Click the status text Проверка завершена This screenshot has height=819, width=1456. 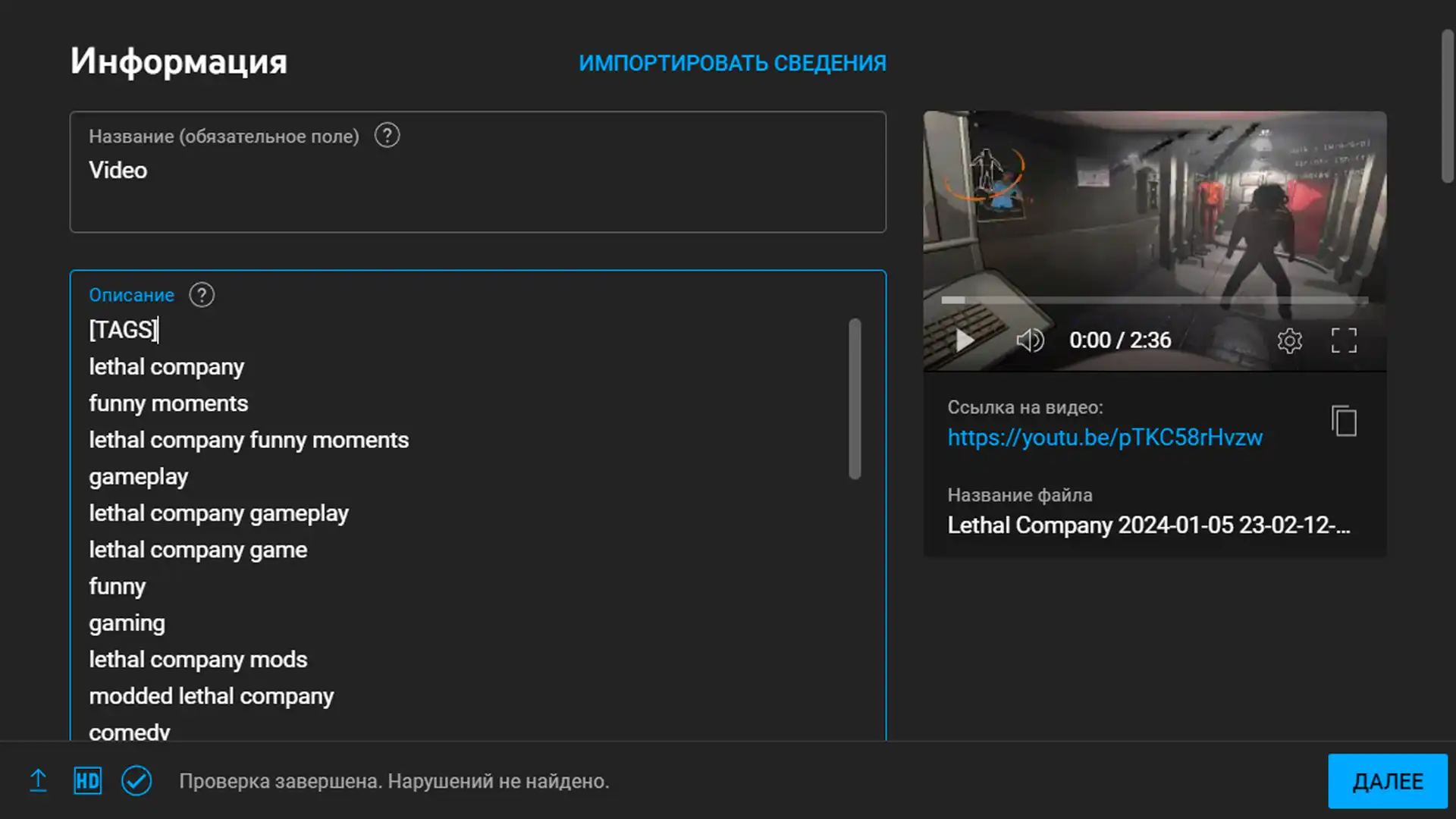tap(394, 781)
